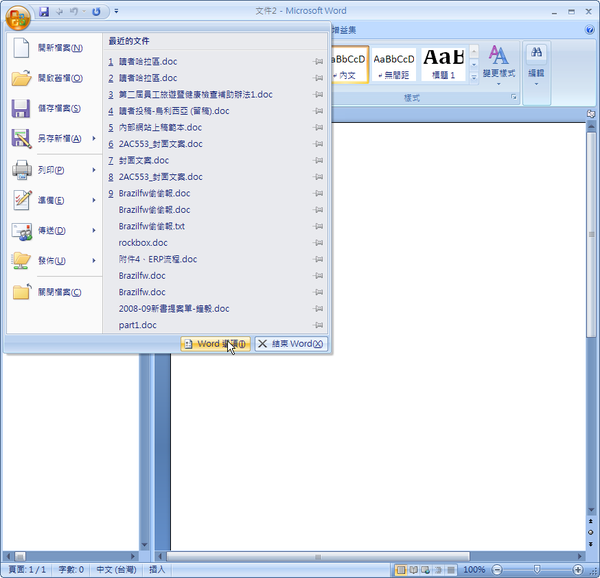Screen dimensions: 600x578
Task: Pin 附件4 - ERP流程.doc to the list
Action: coord(318,259)
